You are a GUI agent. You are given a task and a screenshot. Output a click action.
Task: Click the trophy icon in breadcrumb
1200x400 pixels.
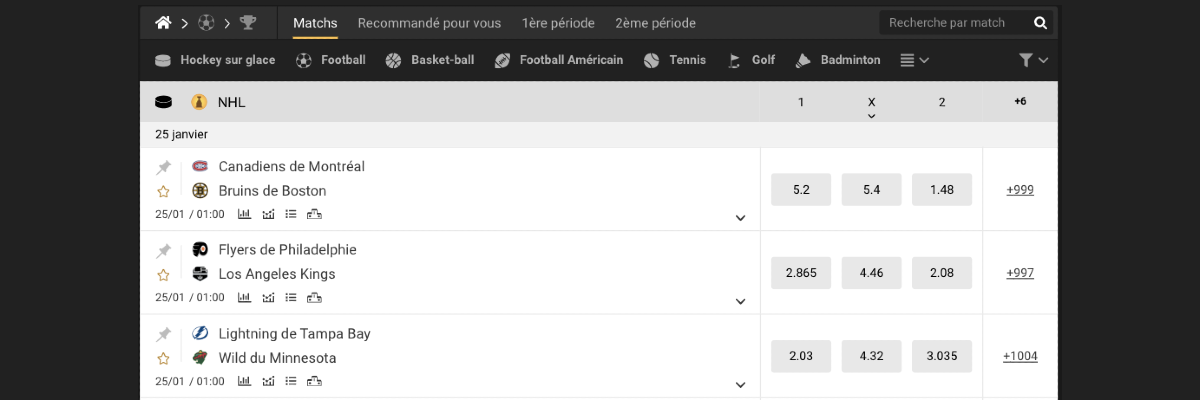pos(248,22)
